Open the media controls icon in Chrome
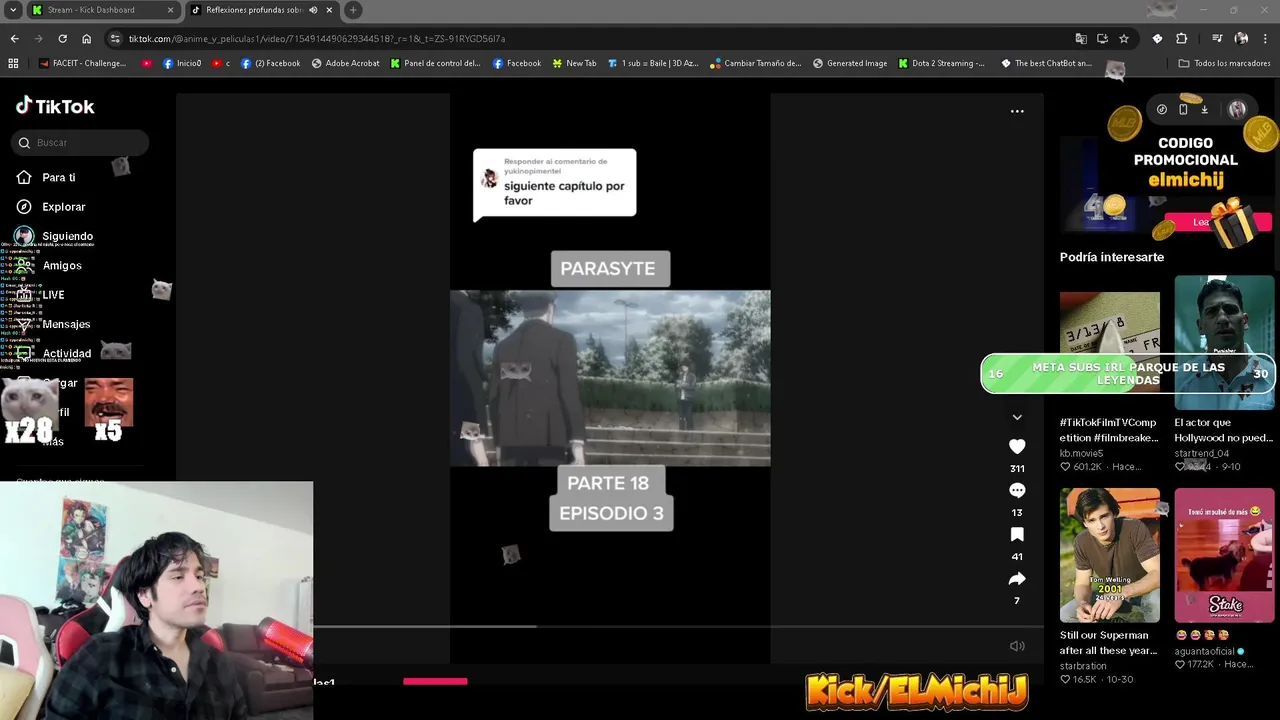 (x=1217, y=38)
